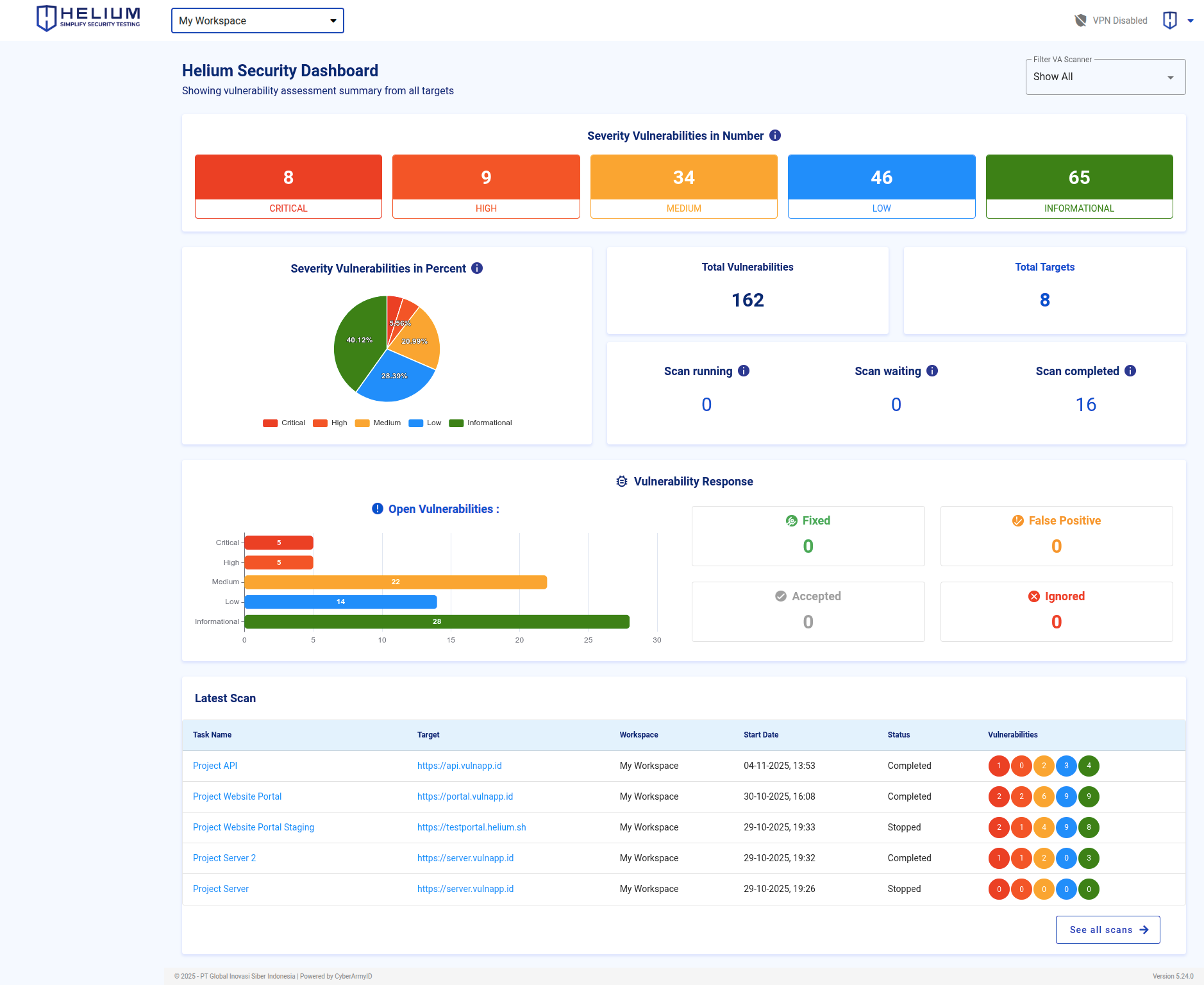Toggle the Low legend item in the chart legend

tap(425, 423)
